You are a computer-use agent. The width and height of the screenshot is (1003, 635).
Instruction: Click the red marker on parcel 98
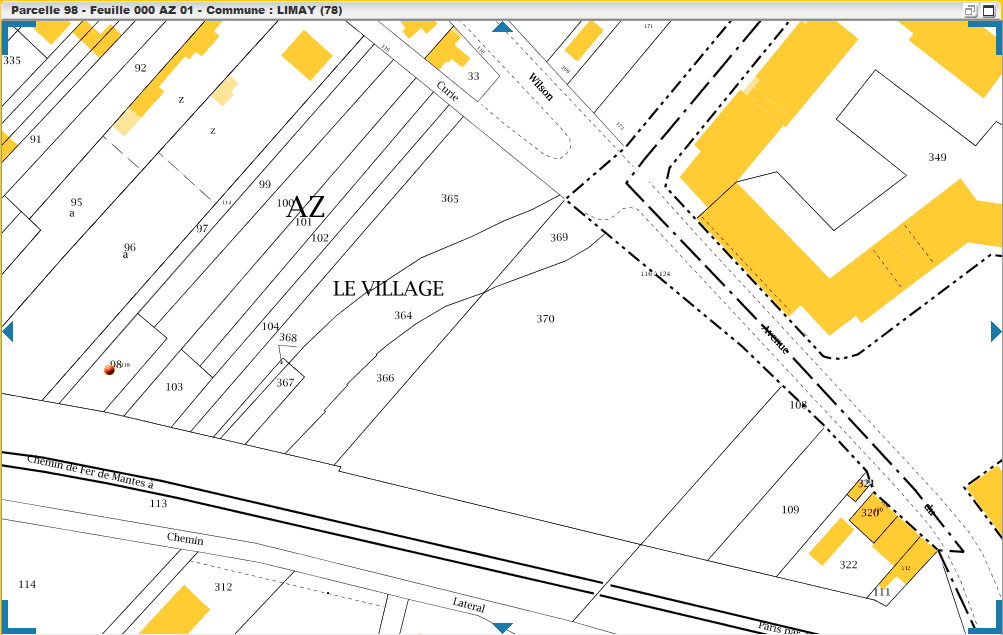(x=109, y=369)
